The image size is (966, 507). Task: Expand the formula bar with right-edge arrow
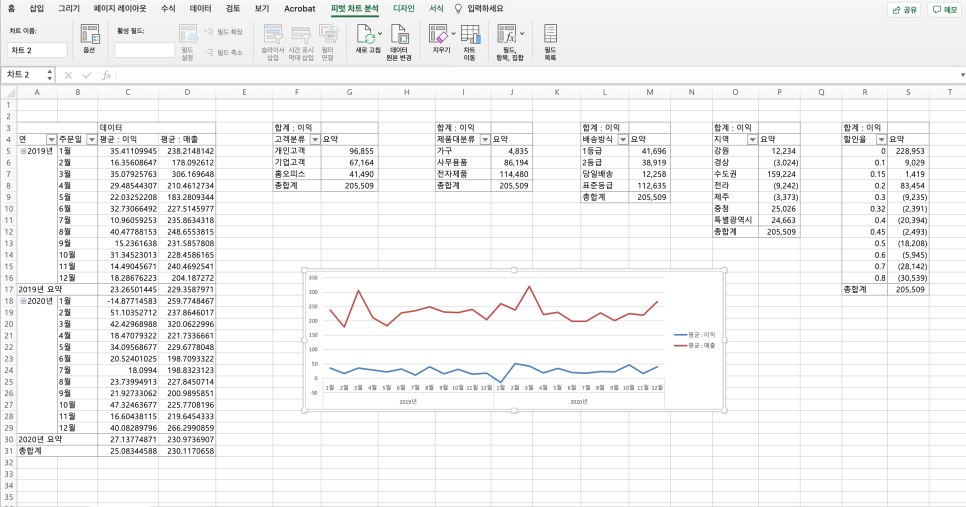point(962,75)
